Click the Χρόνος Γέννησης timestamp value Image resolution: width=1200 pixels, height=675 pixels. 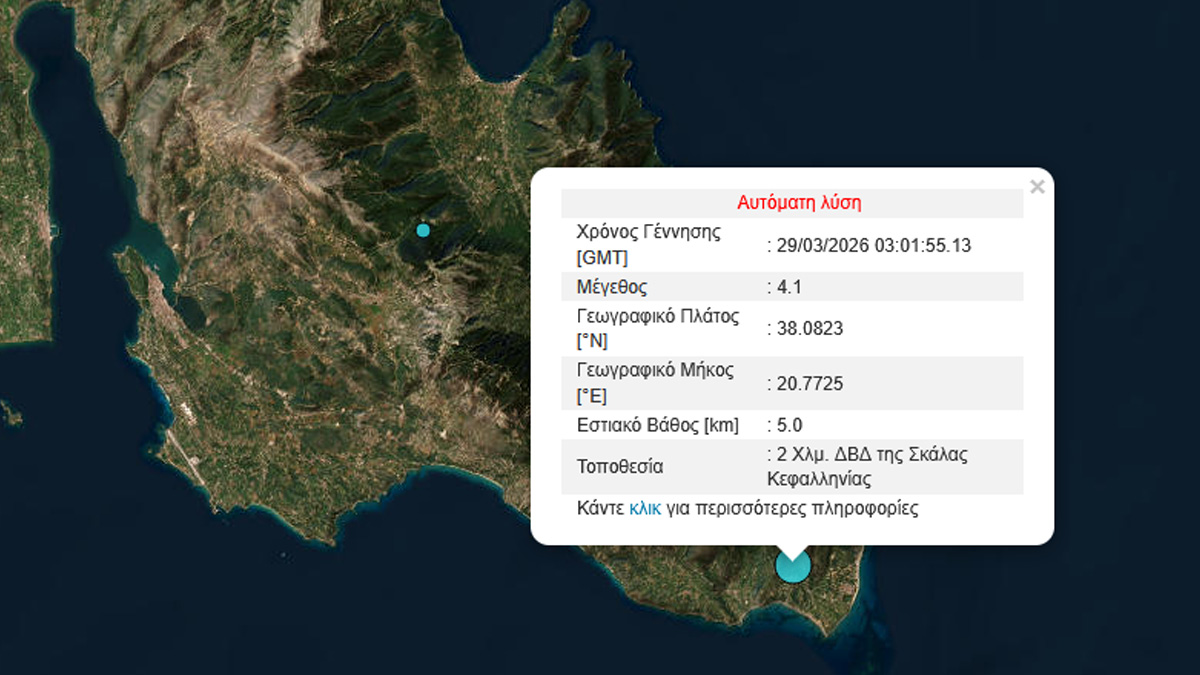click(x=872, y=245)
